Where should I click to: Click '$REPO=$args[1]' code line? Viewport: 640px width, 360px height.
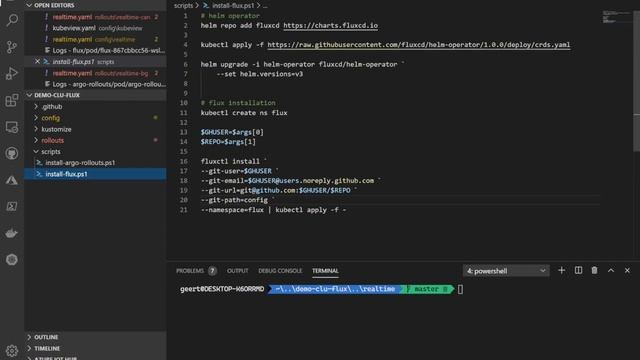pyautogui.click(x=228, y=142)
